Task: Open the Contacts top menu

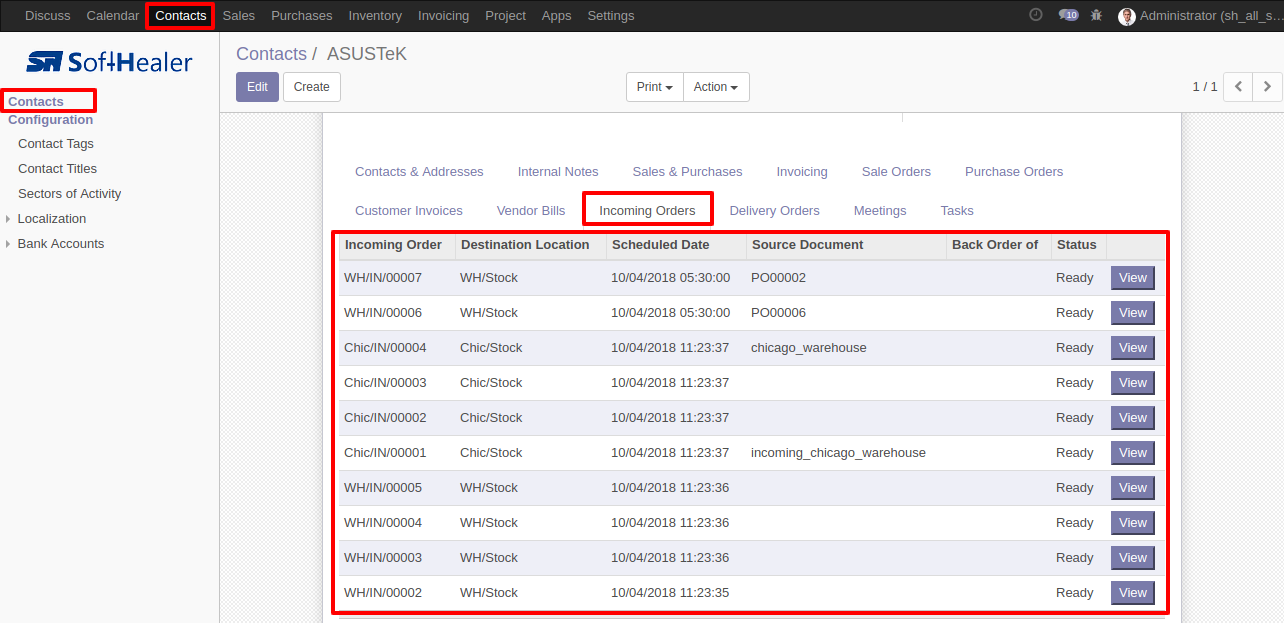Action: pyautogui.click(x=181, y=16)
